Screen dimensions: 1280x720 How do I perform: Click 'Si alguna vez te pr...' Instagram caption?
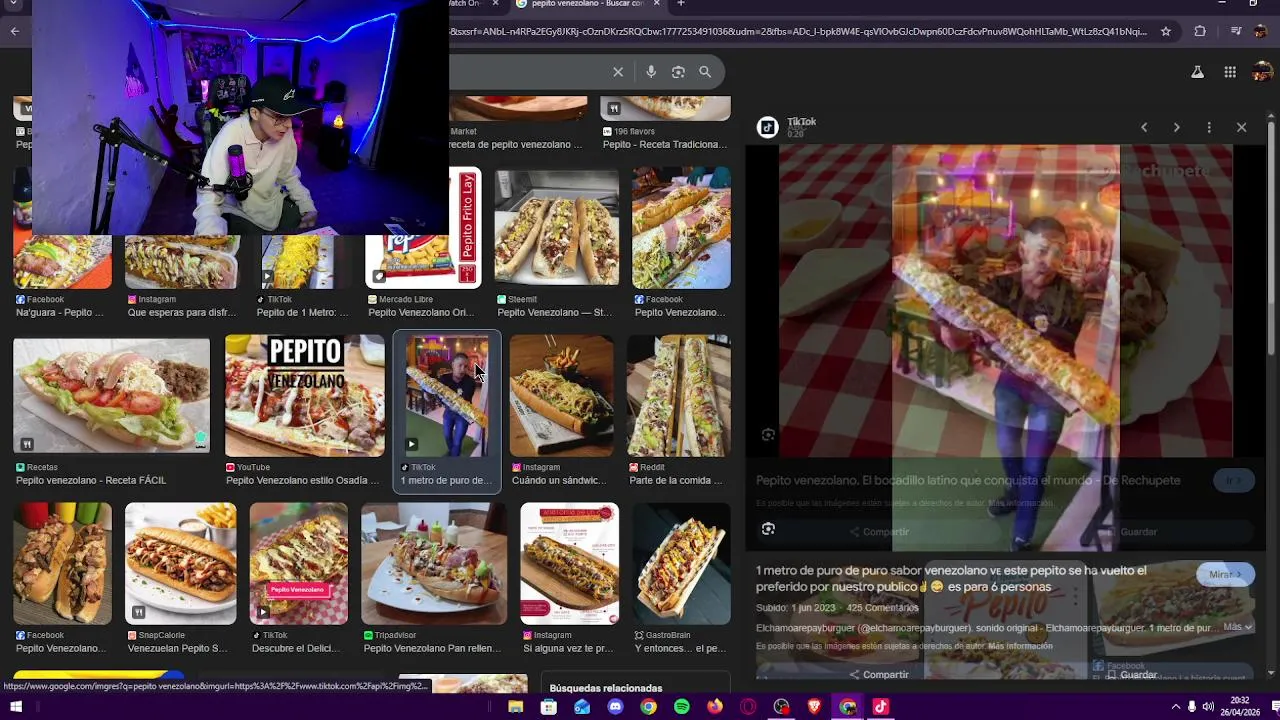[x=568, y=648]
